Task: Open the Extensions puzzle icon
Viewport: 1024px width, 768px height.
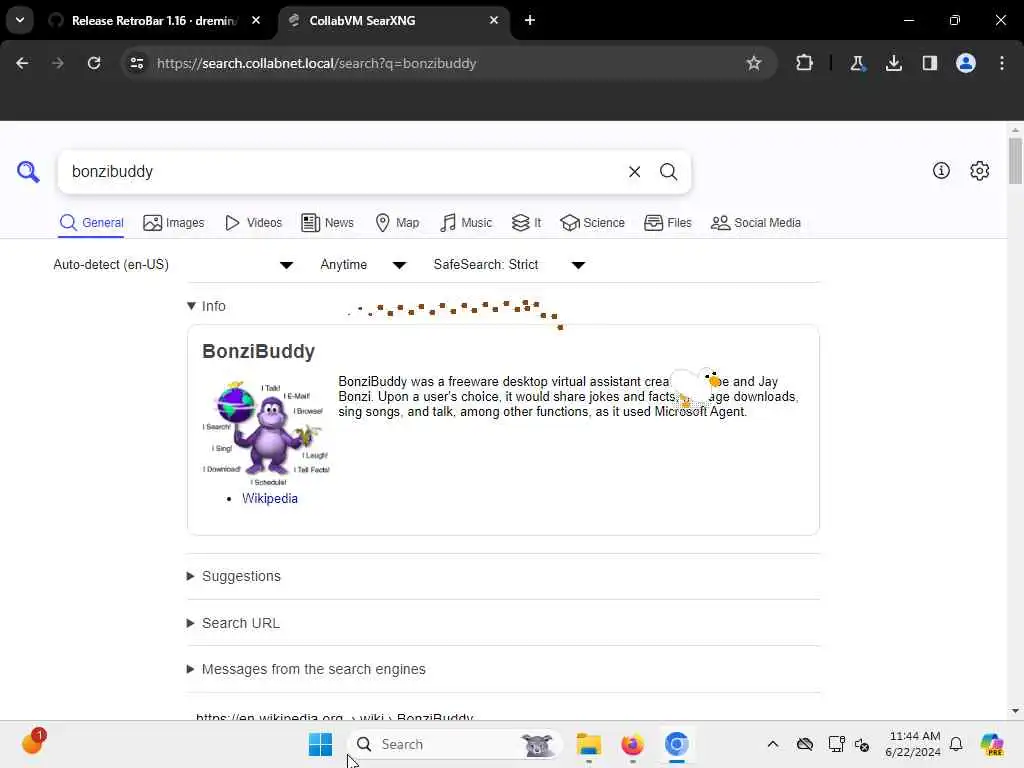Action: coord(805,63)
